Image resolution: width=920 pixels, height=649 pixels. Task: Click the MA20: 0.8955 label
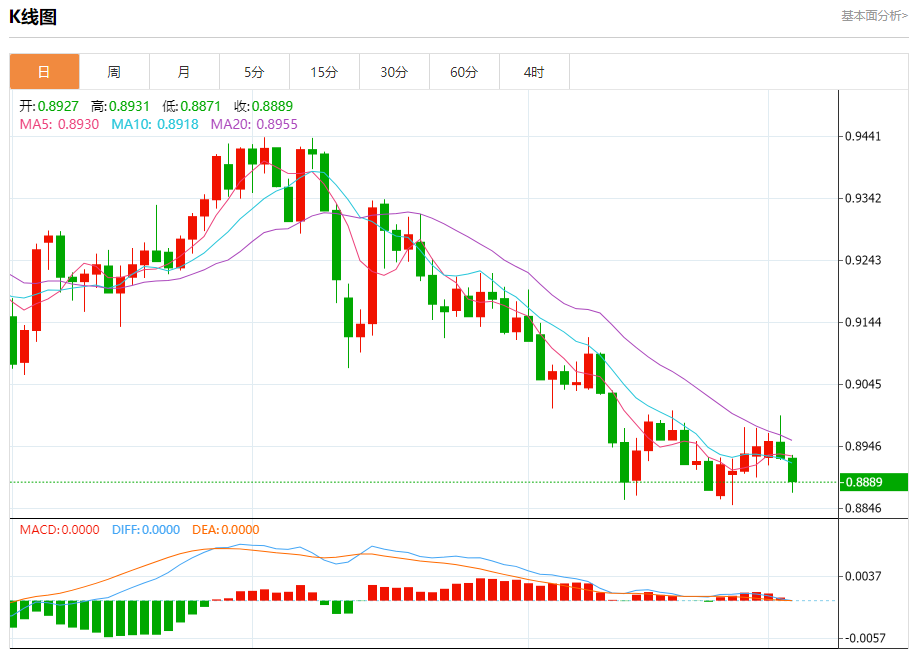pyautogui.click(x=254, y=124)
